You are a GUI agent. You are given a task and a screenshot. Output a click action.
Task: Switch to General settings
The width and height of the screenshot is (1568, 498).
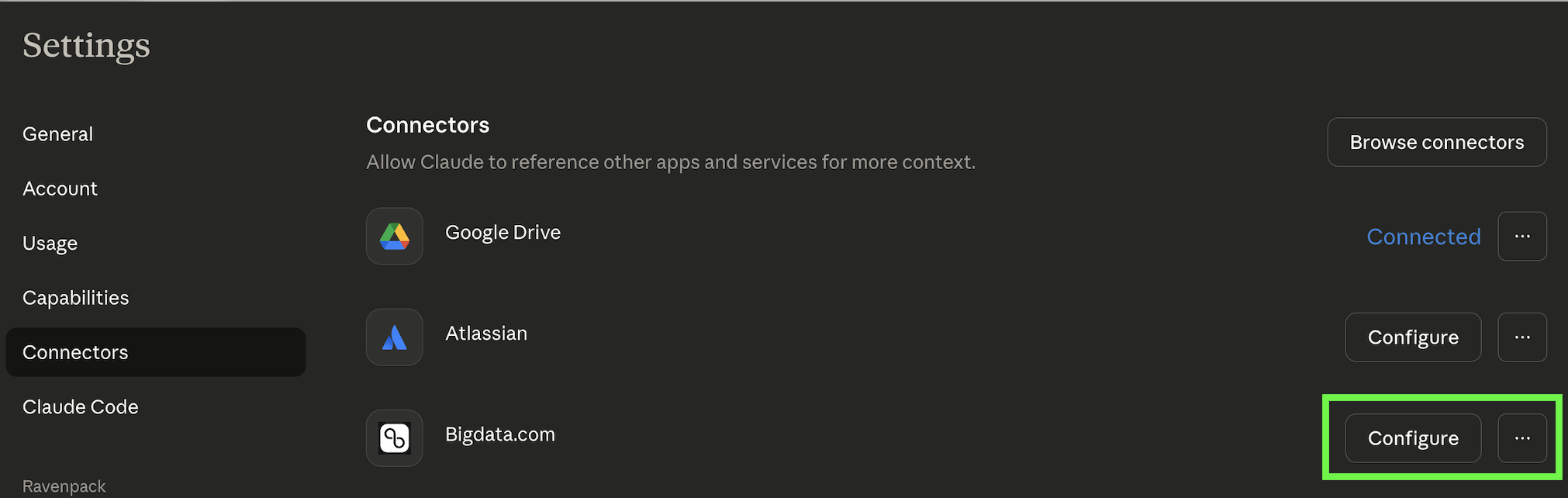coord(57,133)
